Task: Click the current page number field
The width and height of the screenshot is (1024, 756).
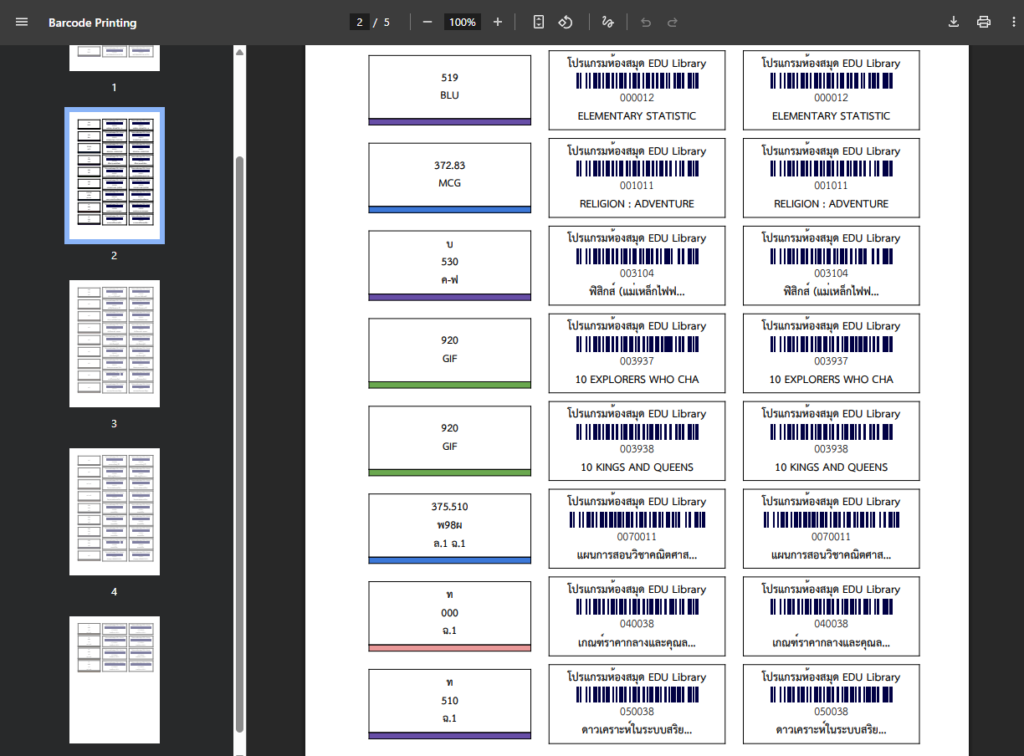Action: click(358, 22)
